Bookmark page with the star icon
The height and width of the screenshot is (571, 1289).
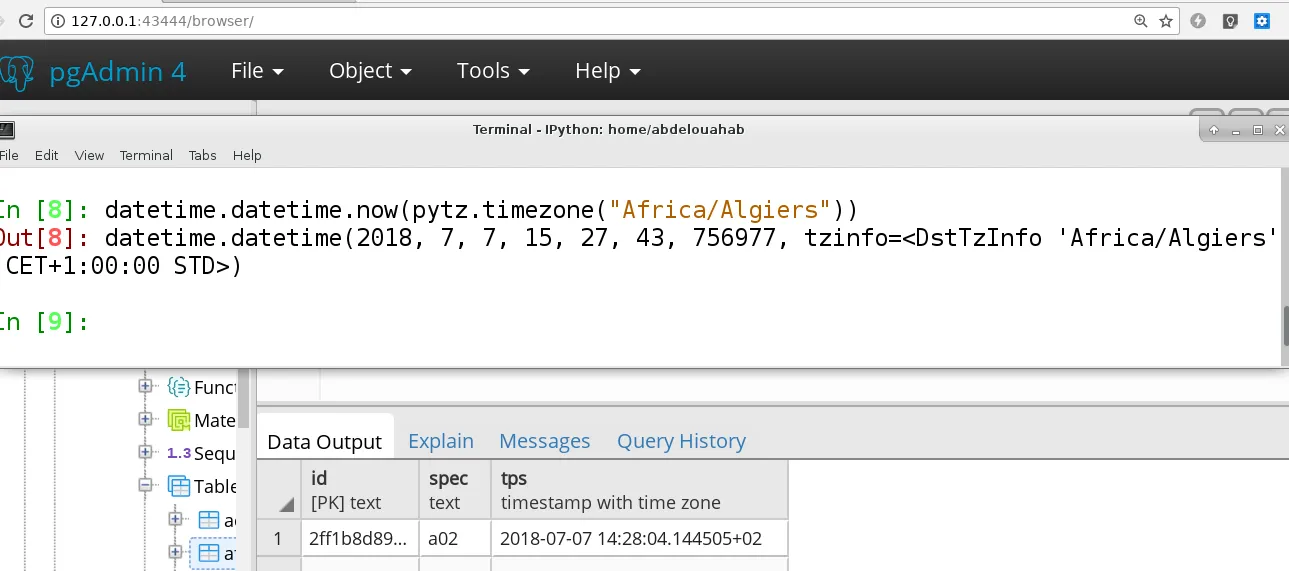[1166, 21]
